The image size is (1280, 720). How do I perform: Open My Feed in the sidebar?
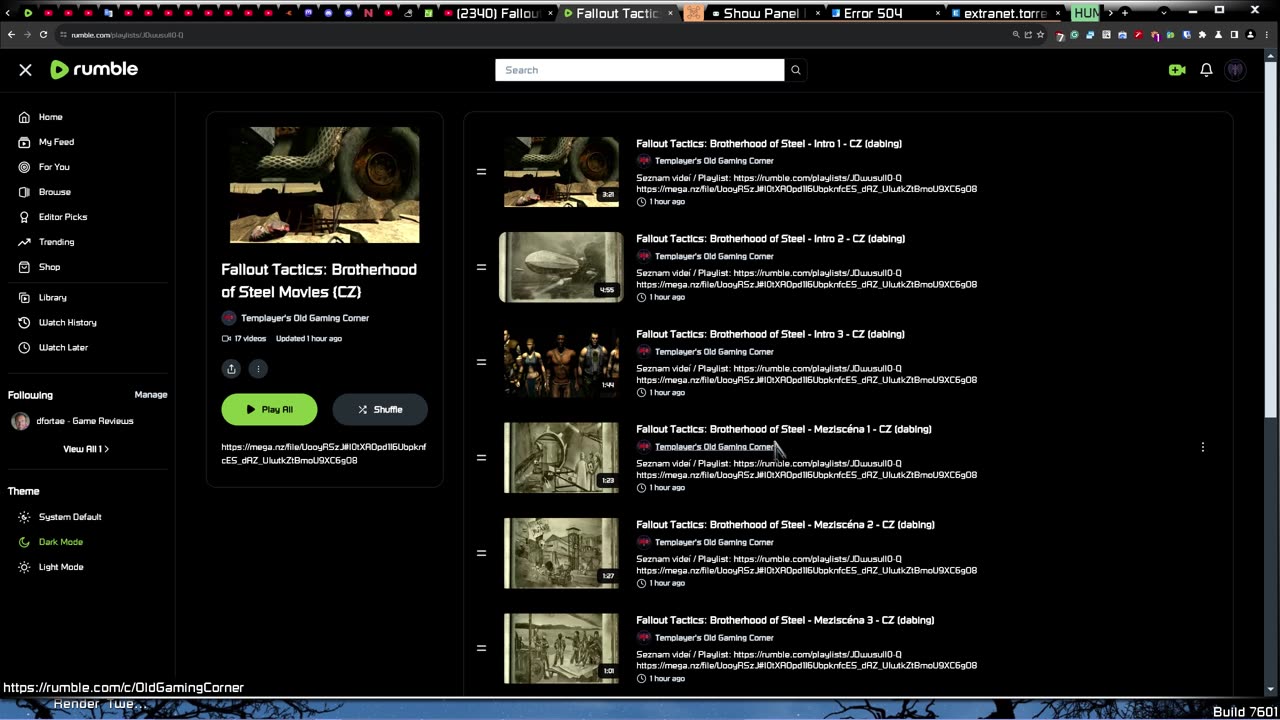[x=57, y=142]
